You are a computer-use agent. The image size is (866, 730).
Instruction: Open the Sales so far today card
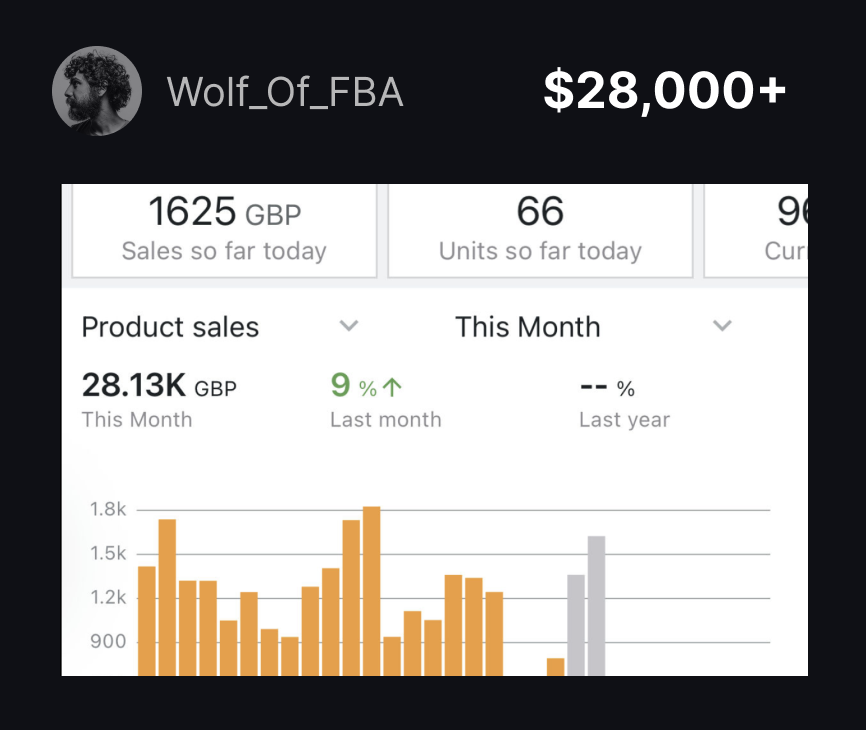[224, 230]
